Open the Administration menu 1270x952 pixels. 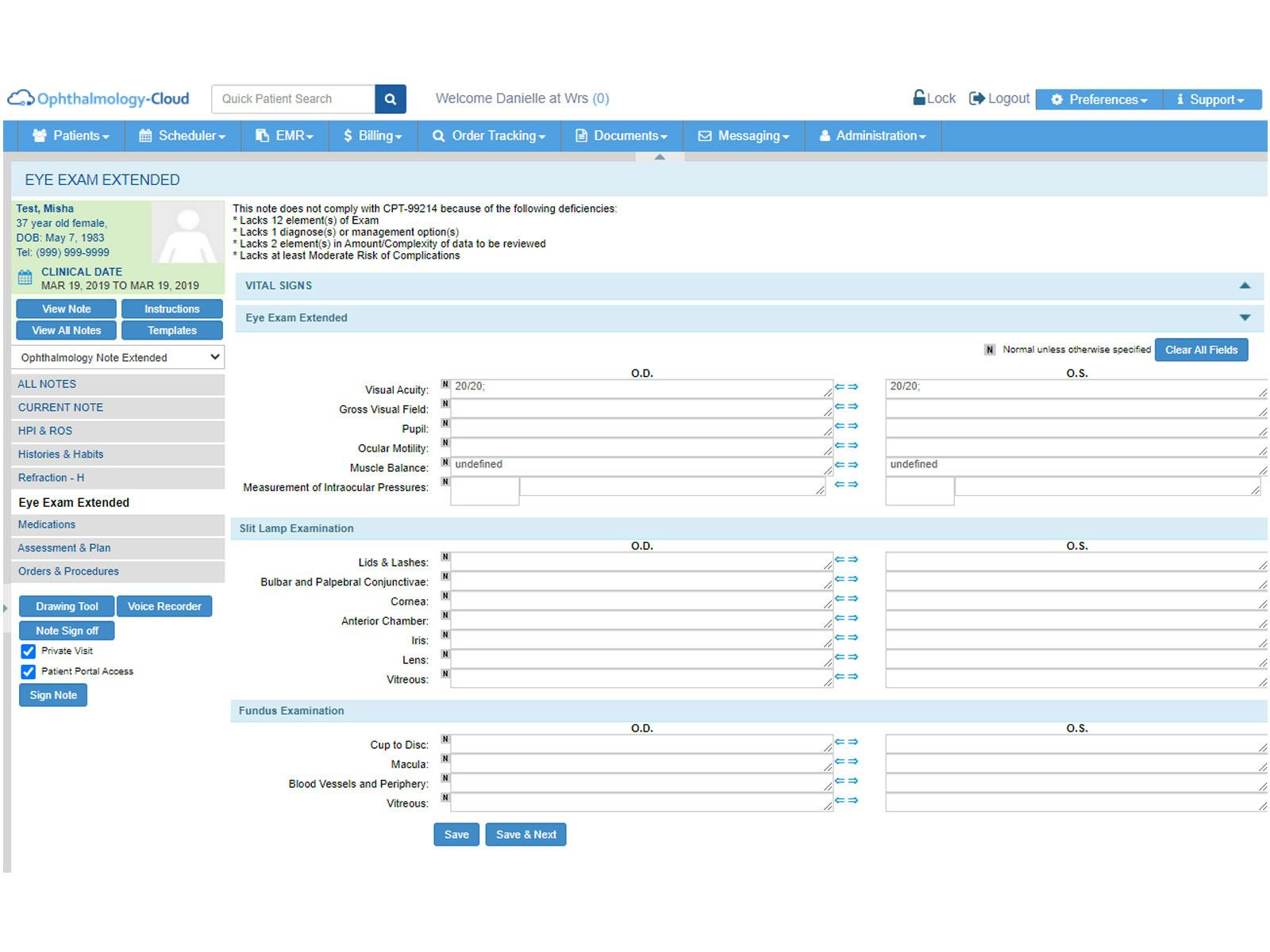[872, 136]
